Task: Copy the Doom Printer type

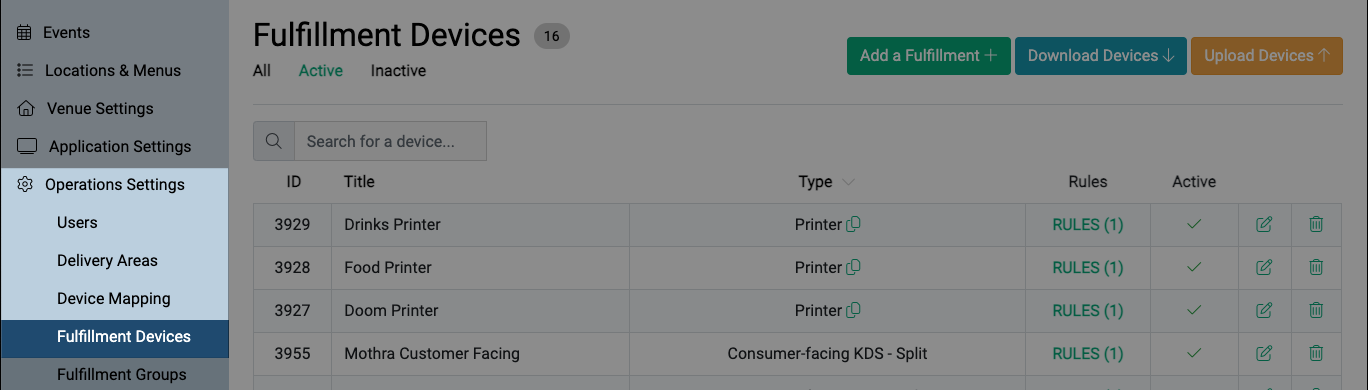Action: [x=853, y=310]
